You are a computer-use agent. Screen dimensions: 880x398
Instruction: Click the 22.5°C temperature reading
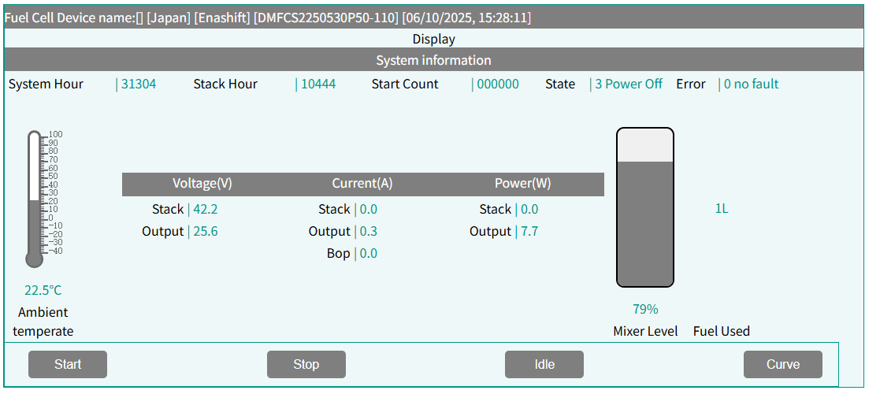pos(43,290)
